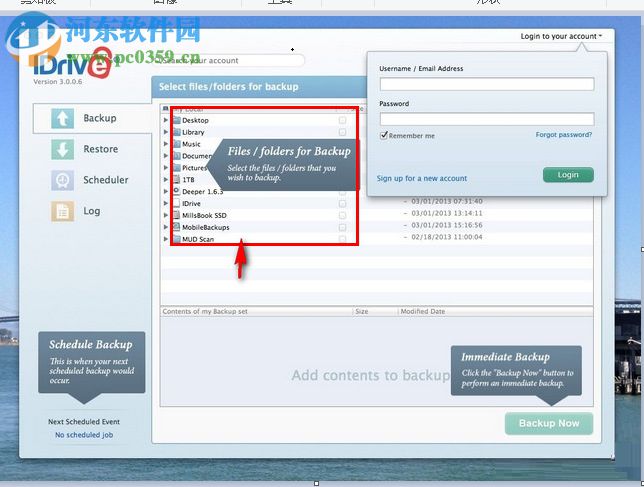The height and width of the screenshot is (487, 644).
Task: Click the 03/01/2013 15:16:56 date cell
Action: pos(447,225)
